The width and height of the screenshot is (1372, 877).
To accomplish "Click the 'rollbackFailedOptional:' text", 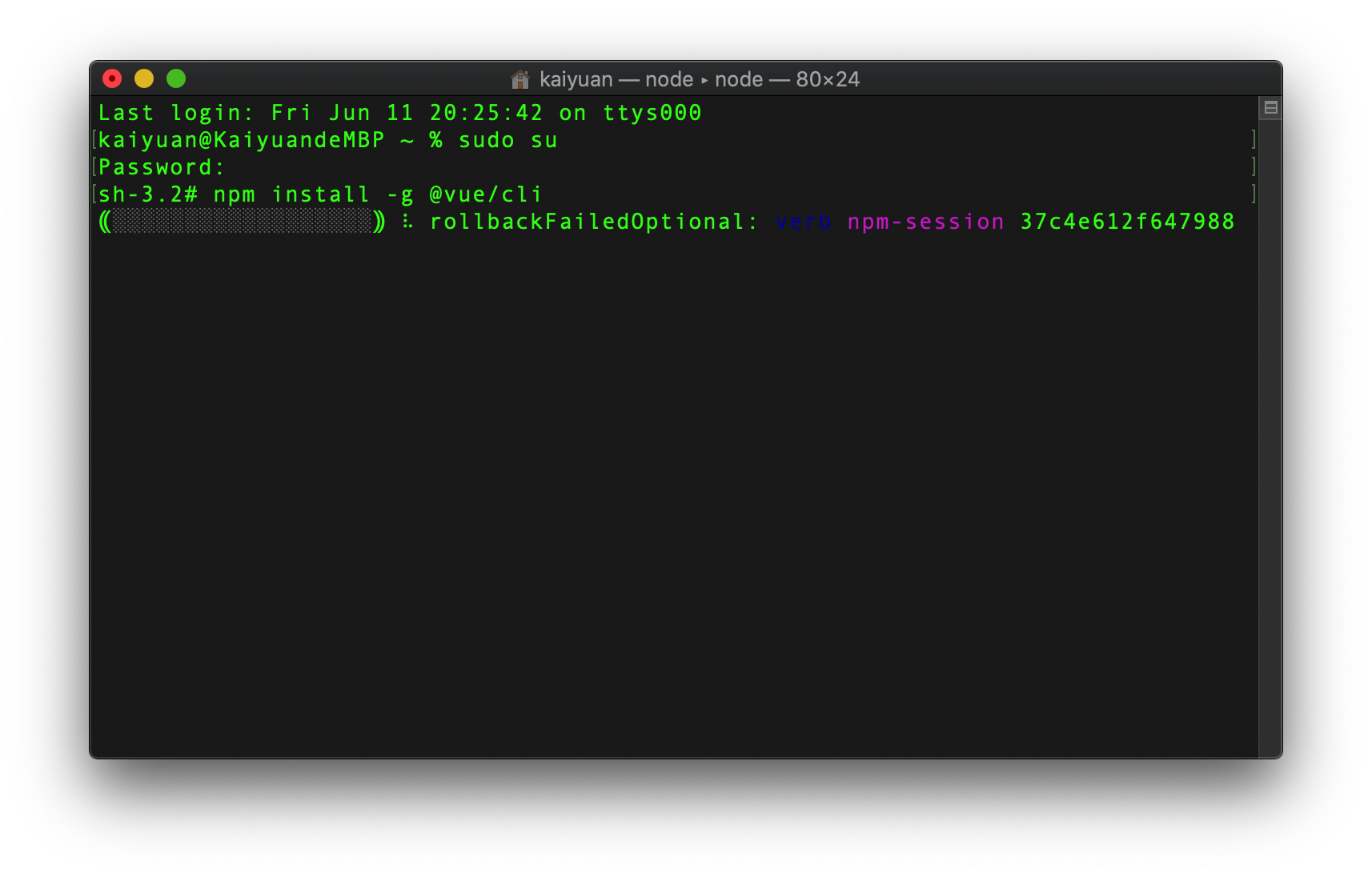I will [x=594, y=222].
